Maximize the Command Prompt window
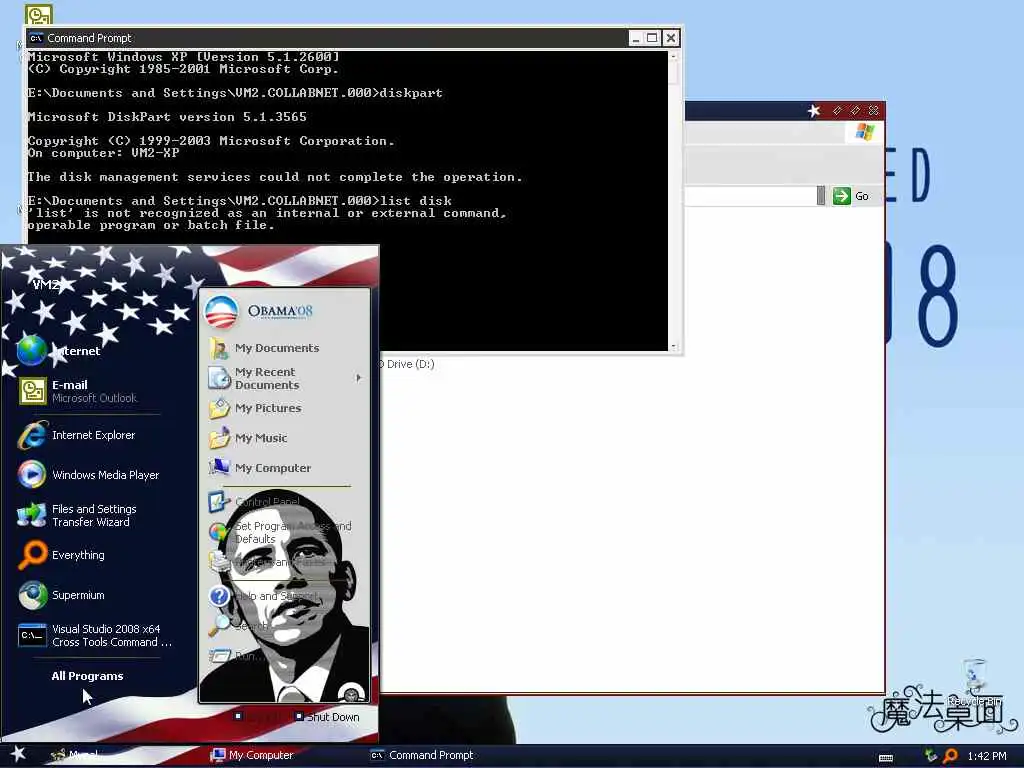This screenshot has width=1024, height=768. 652,38
